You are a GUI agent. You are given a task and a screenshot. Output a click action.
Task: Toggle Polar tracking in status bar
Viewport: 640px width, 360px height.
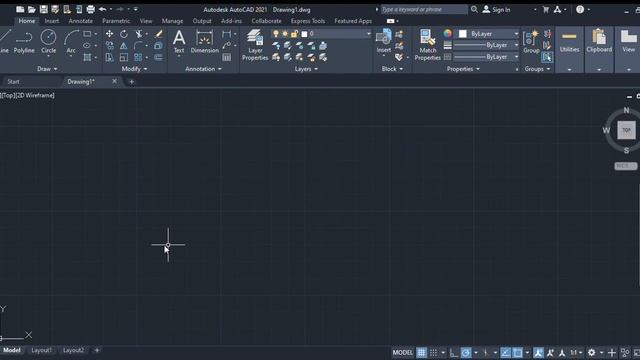pyautogui.click(x=466, y=352)
